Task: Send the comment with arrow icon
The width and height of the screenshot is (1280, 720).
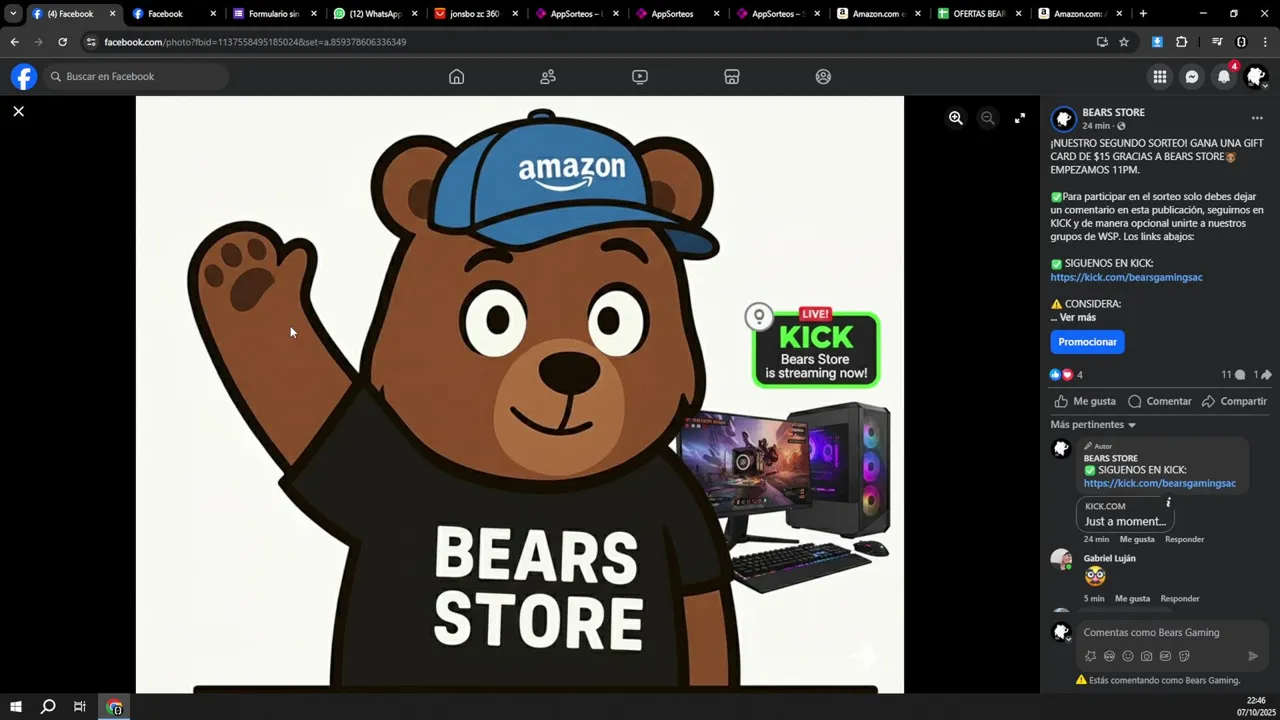Action: click(x=1253, y=656)
